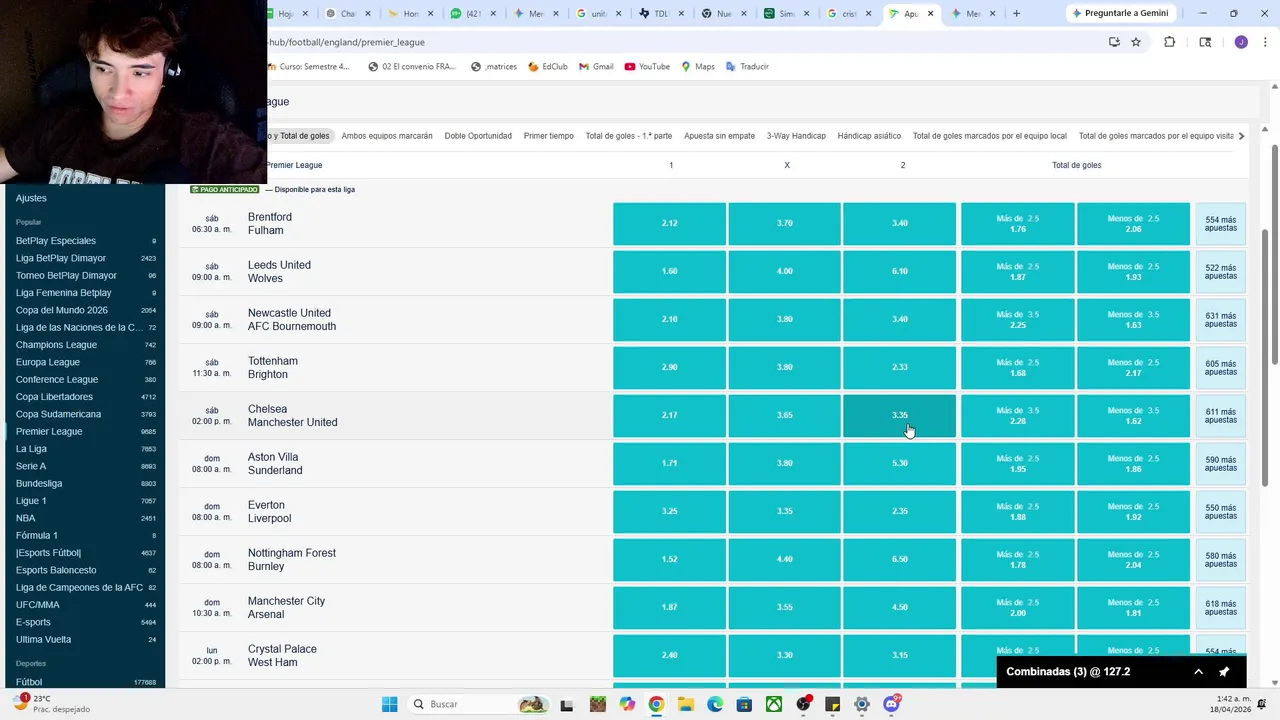The height and width of the screenshot is (720, 1280).
Task: Select Apuesta sin empate tab
Action: pyautogui.click(x=719, y=136)
